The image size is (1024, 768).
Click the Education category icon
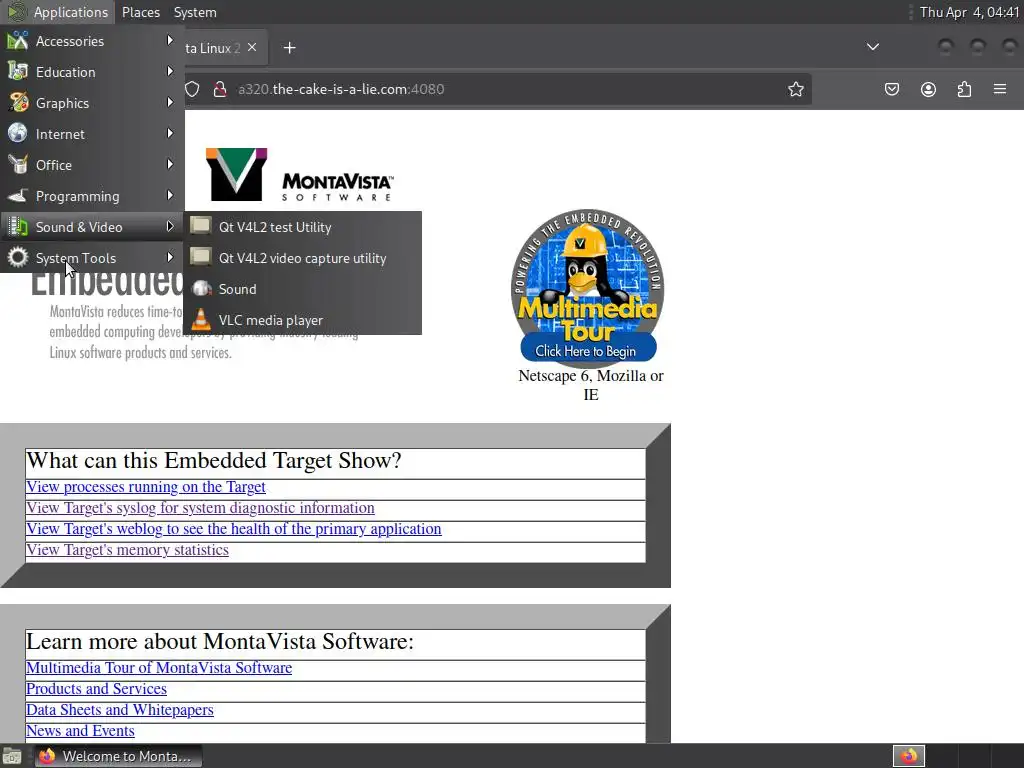point(18,72)
